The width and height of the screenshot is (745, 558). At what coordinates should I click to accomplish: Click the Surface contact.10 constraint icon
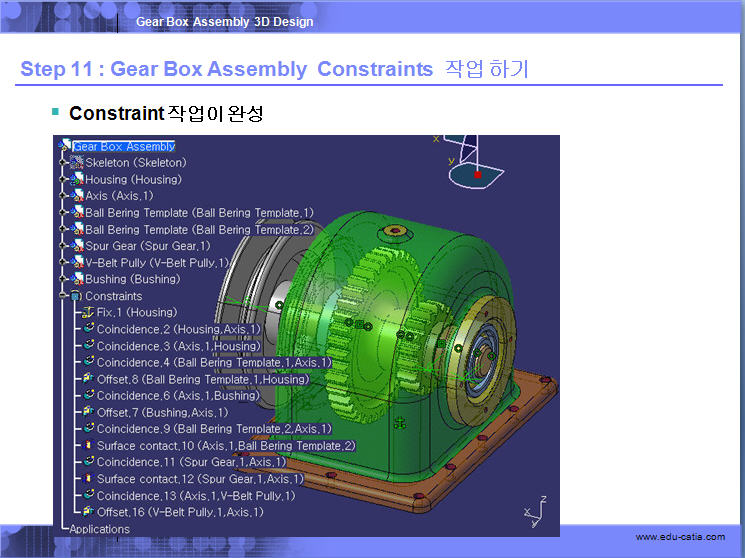click(x=88, y=445)
